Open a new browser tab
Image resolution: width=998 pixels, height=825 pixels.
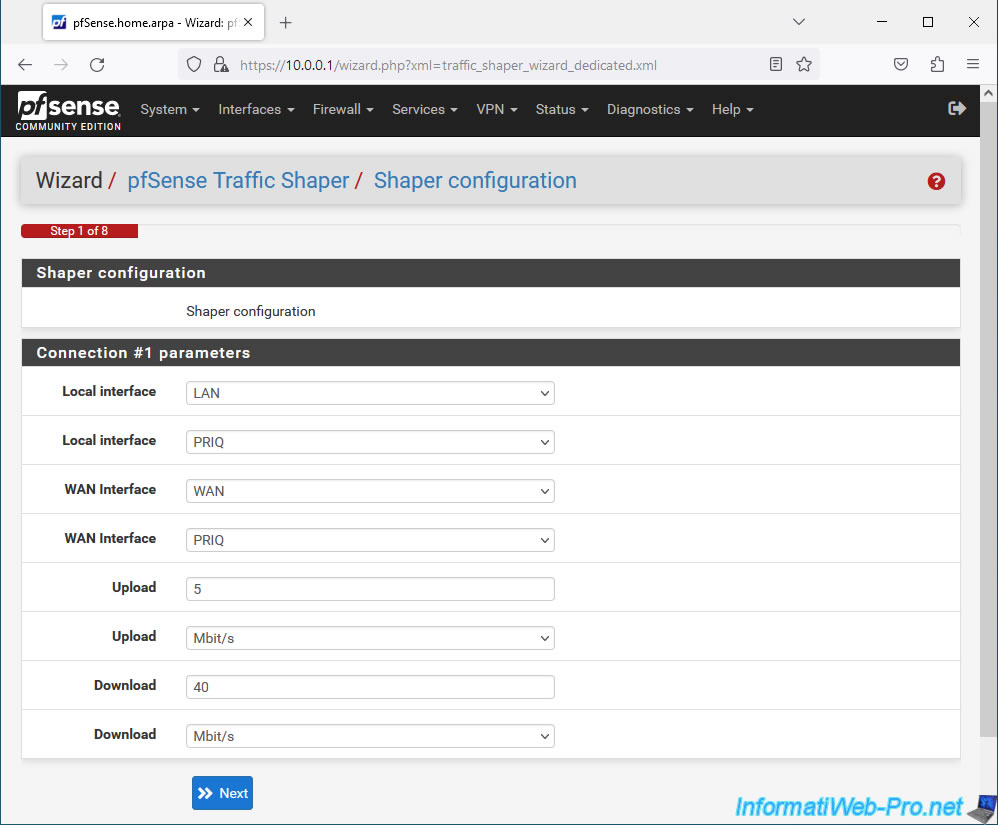[286, 23]
